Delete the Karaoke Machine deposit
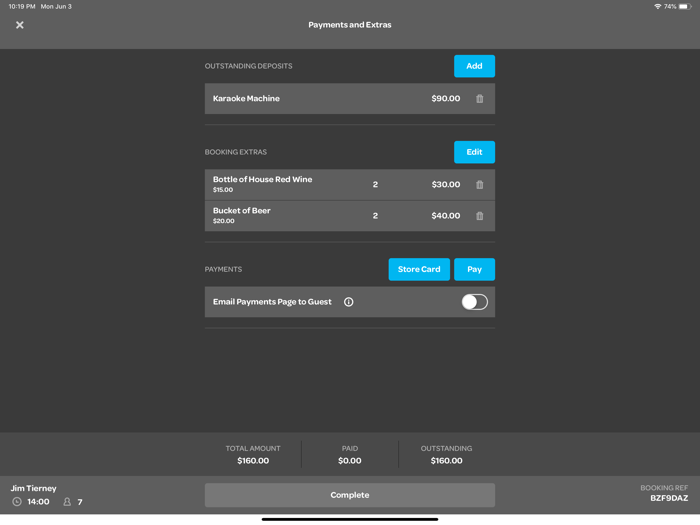700x525 pixels. 479,99
